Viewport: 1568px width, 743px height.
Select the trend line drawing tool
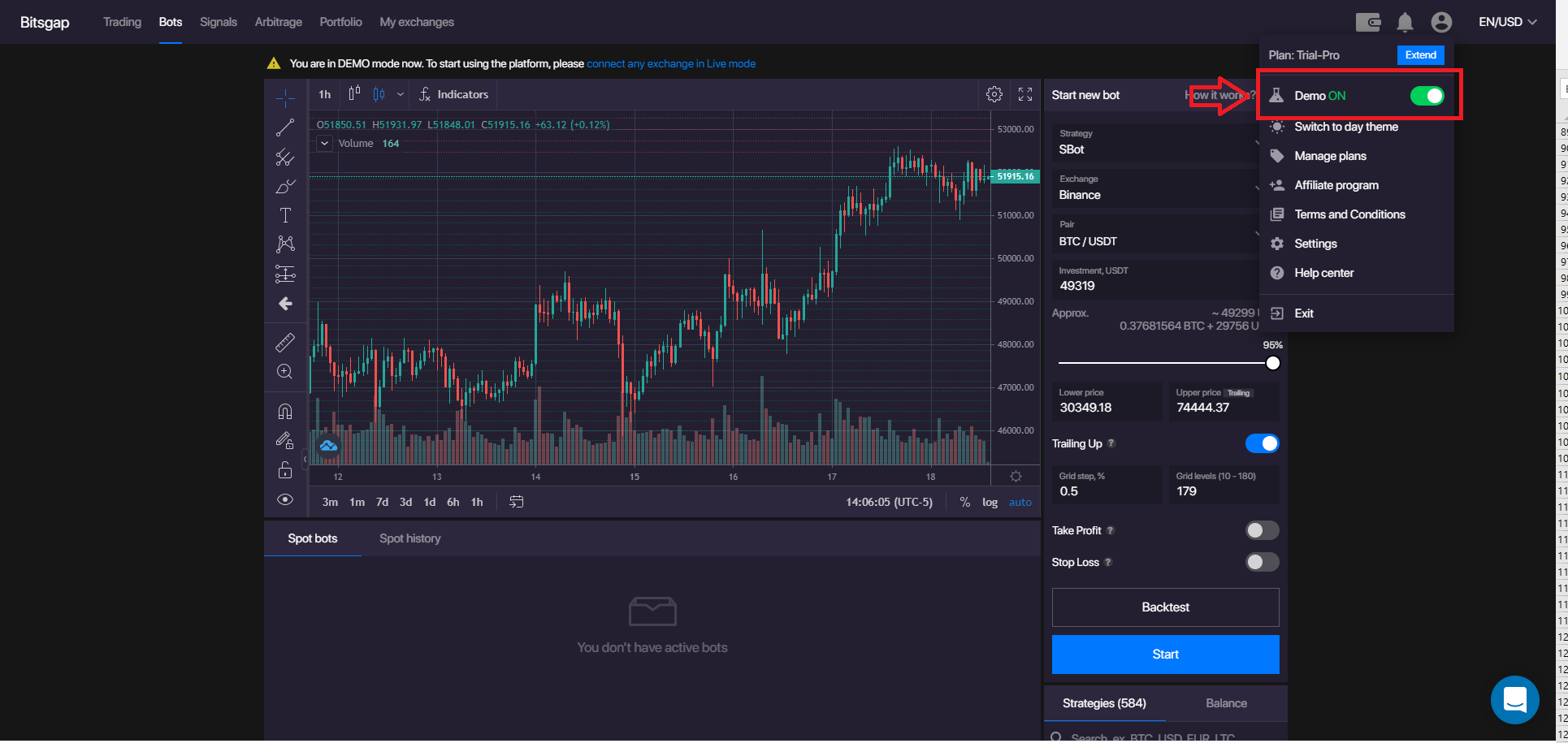[x=285, y=127]
